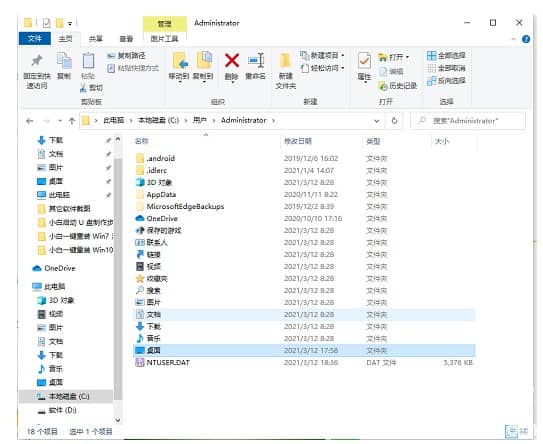Switch to large icons view in the status bar

(524, 431)
